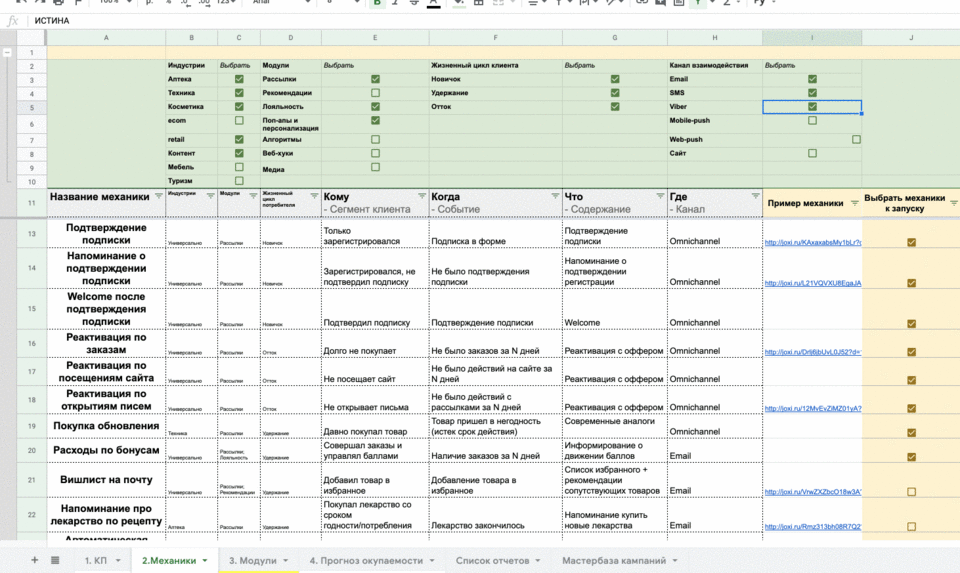Open filter on Жизненный цикл потребителя column
This screenshot has width=960, height=573.
pos(314,196)
